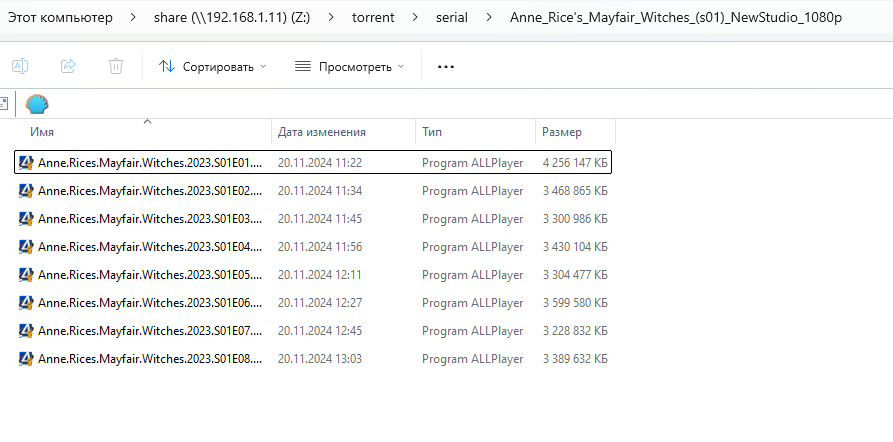Screen dimensions: 893x442
Task: Open the three-dots more options menu
Action: pyautogui.click(x=446, y=66)
